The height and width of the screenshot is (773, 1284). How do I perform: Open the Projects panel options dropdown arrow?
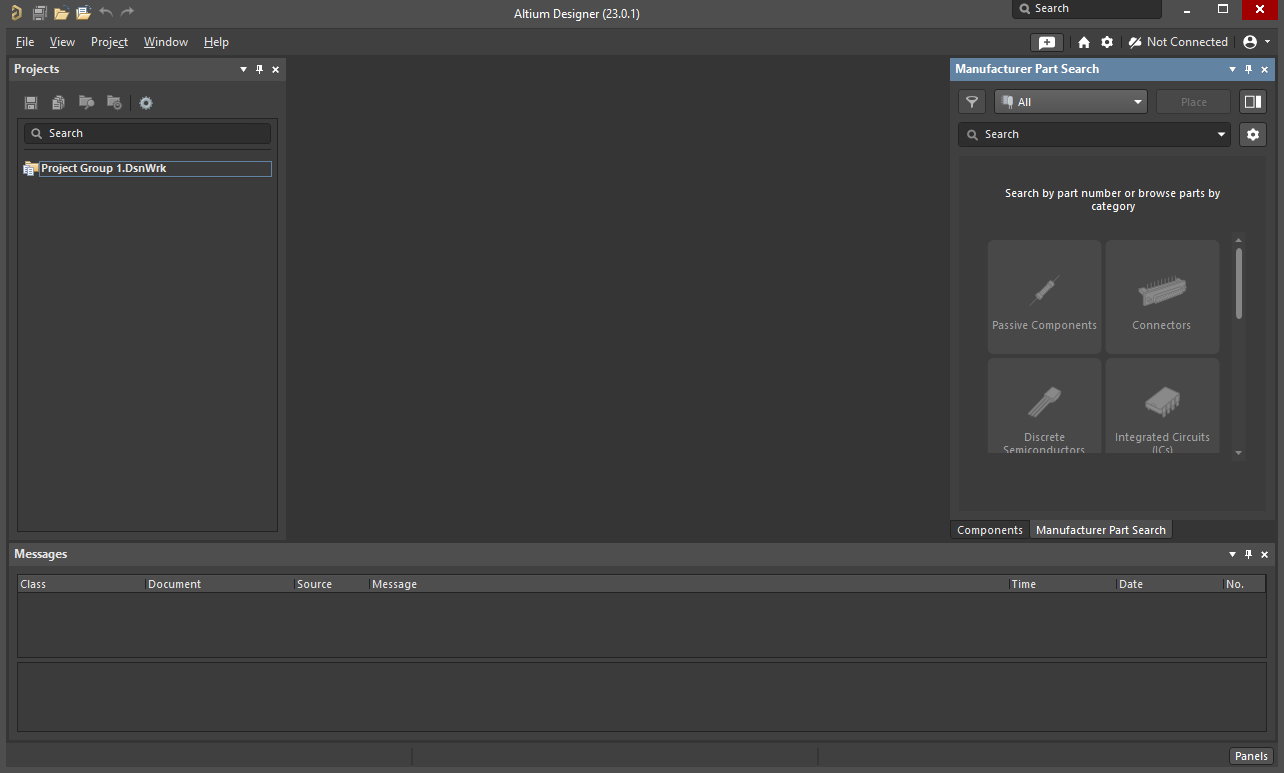point(243,69)
